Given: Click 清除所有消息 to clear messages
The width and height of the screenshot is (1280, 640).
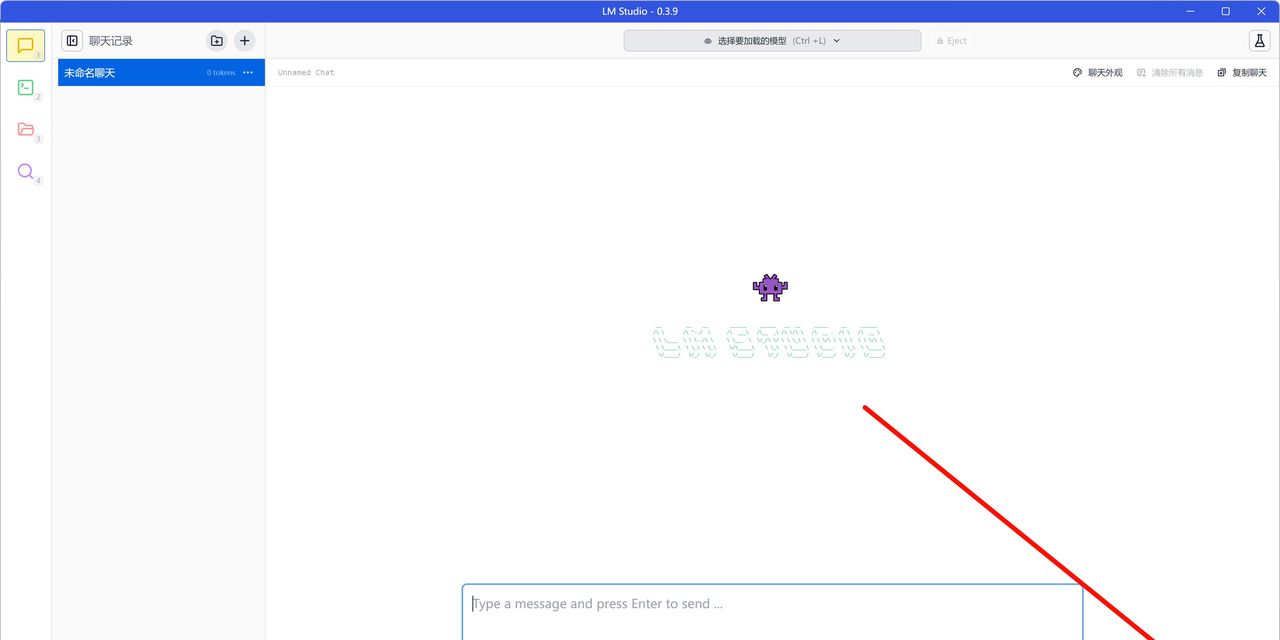Looking at the screenshot, I should click(1170, 73).
